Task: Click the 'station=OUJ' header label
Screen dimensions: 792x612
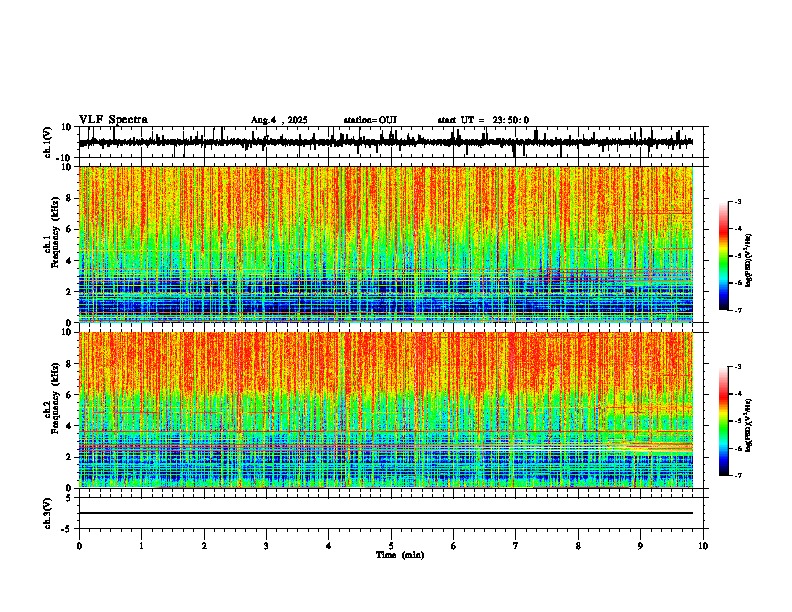Action: click(x=370, y=120)
